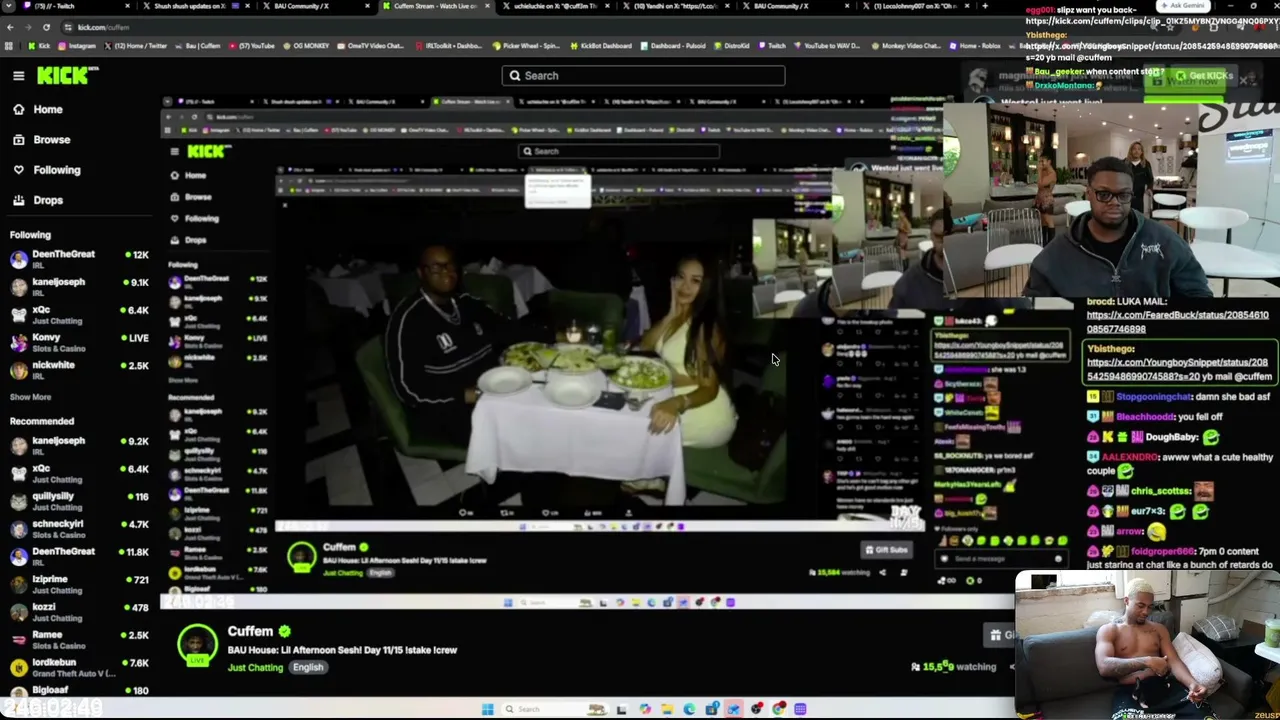1280x720 pixels.
Task: Click chat username chris_scottss
Action: click(x=1161, y=491)
